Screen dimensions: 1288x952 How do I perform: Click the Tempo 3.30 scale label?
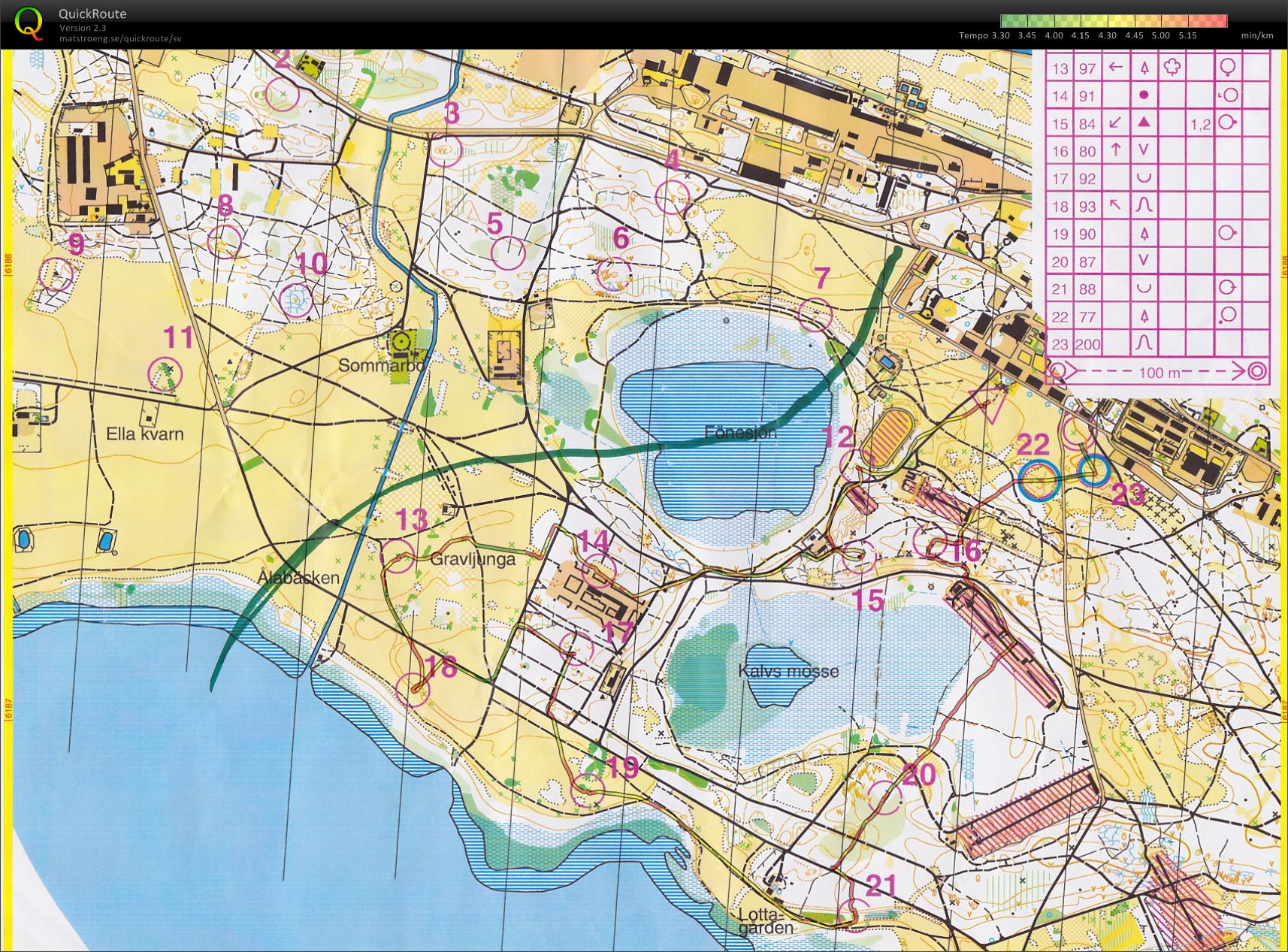(x=984, y=35)
